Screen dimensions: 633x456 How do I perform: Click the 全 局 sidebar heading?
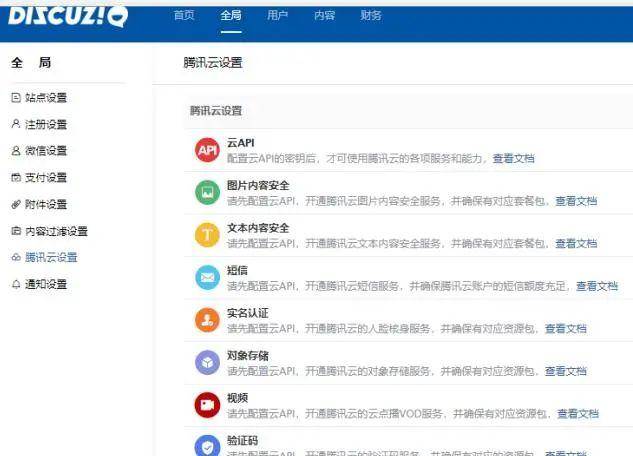click(x=31, y=63)
